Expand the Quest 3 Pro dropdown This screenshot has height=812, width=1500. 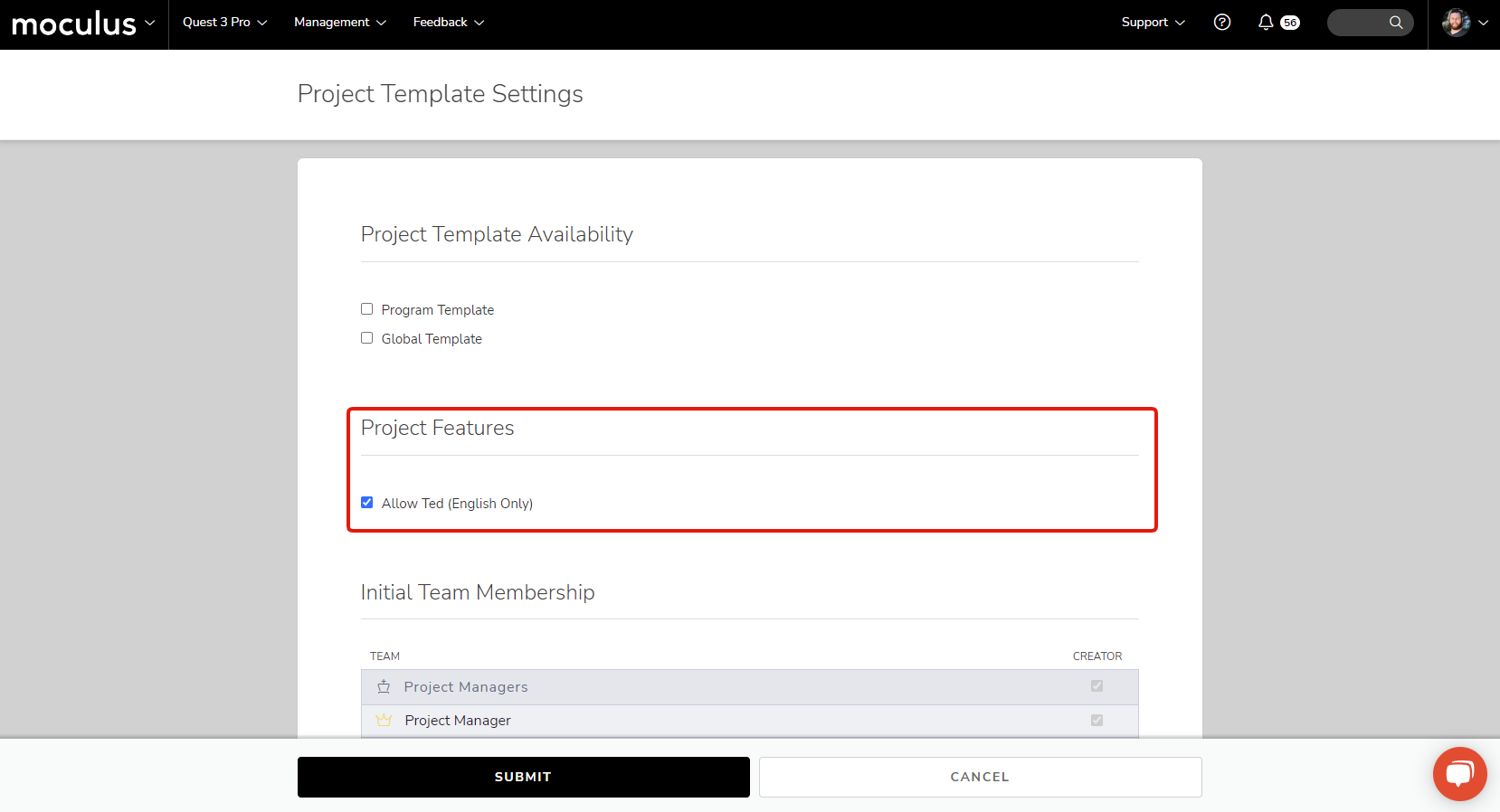[x=224, y=23]
